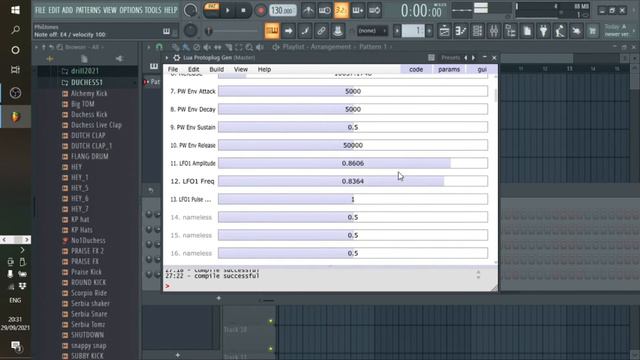Toggle the overdub recording button
The image size is (640, 360).
tap(358, 11)
